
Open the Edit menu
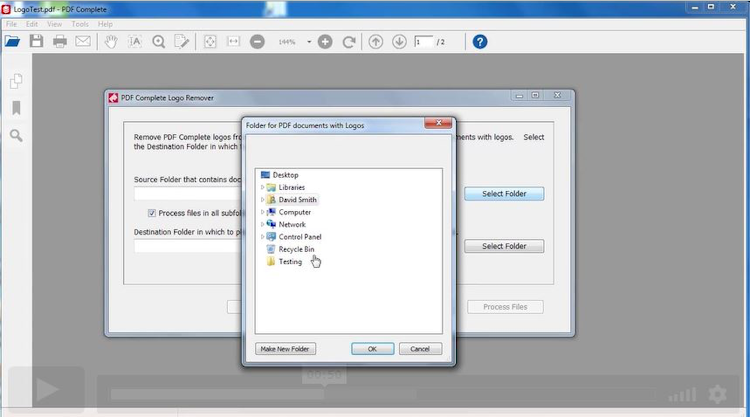[32, 24]
